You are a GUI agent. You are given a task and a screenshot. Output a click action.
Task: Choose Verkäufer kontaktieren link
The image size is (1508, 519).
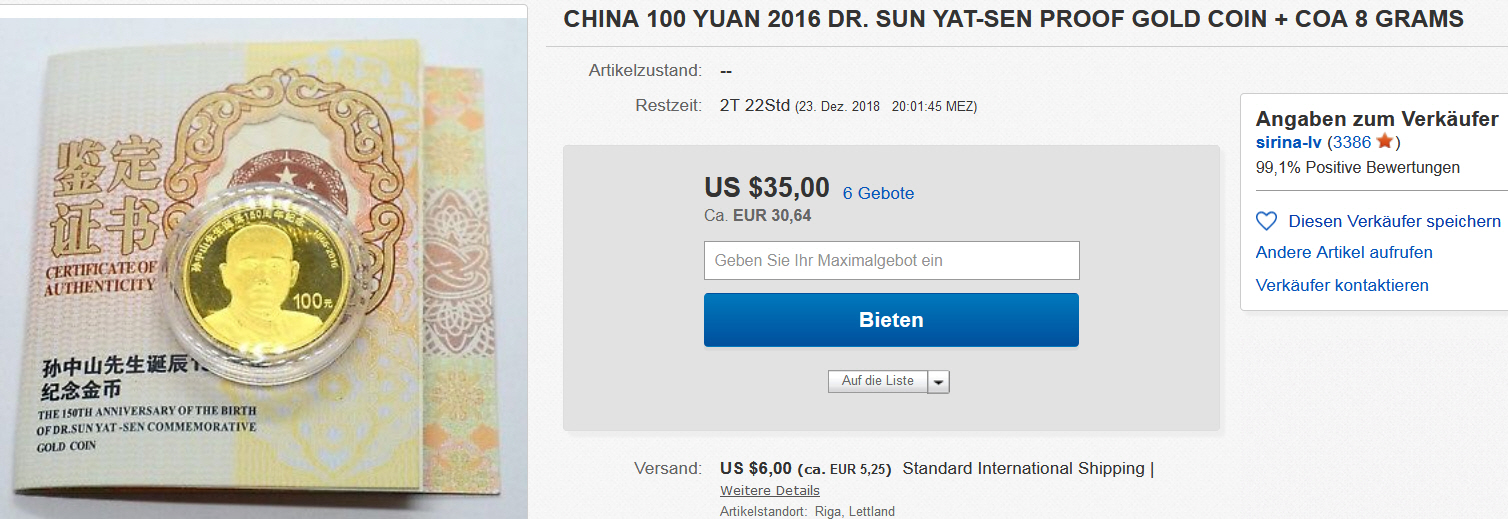point(1342,285)
